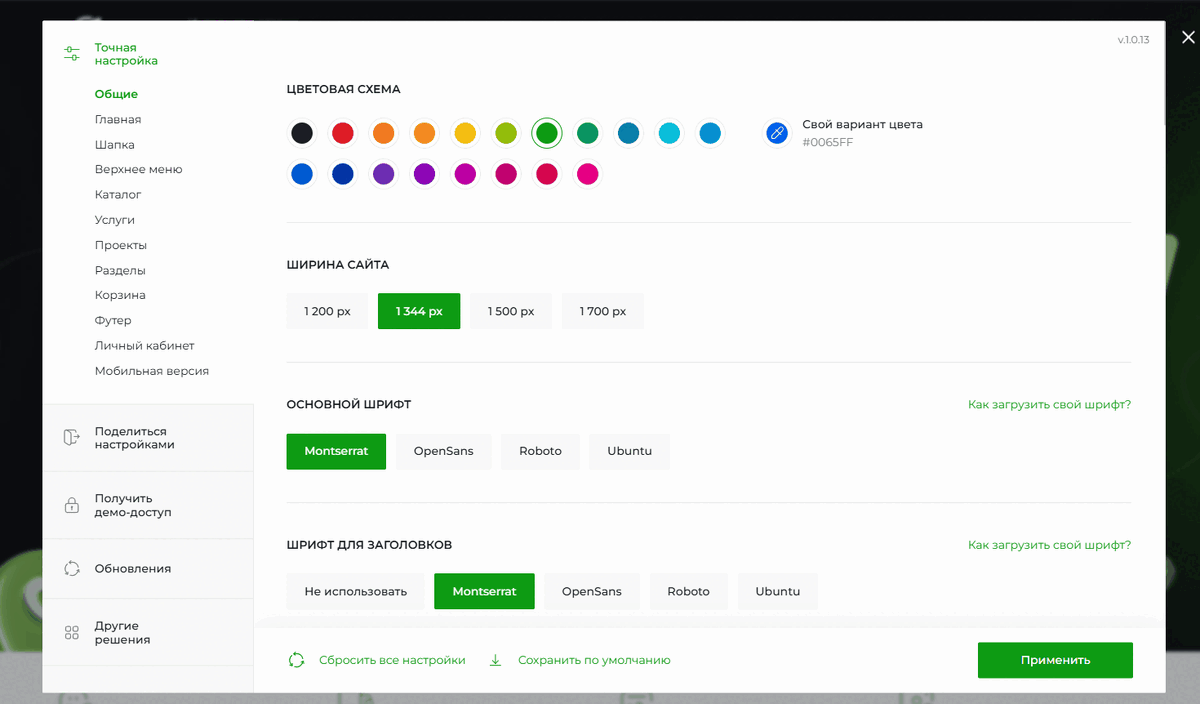Choose Ubuntu for heading font
The height and width of the screenshot is (704, 1200).
coord(777,591)
